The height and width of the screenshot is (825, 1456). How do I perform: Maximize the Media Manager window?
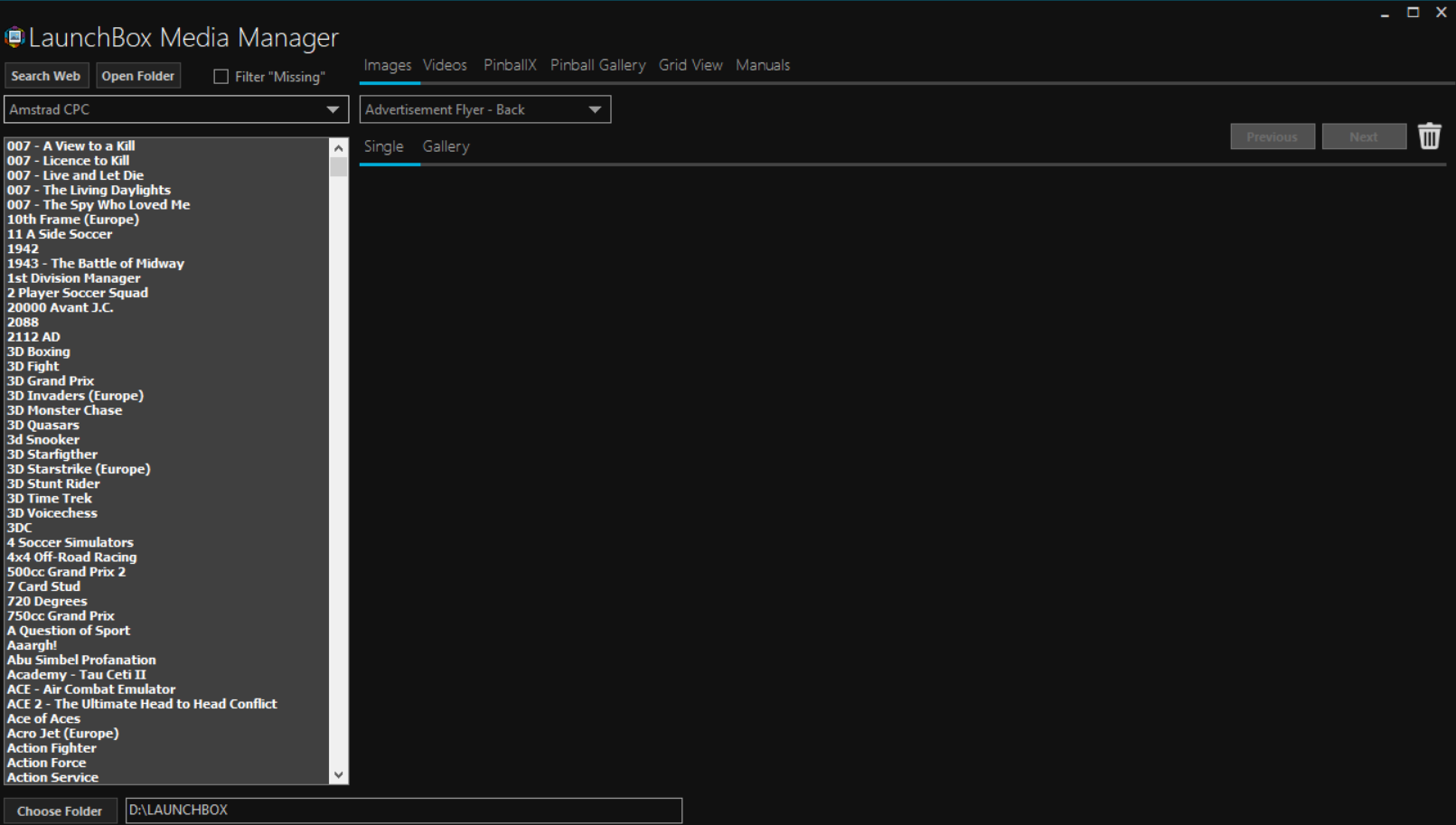(x=1413, y=13)
